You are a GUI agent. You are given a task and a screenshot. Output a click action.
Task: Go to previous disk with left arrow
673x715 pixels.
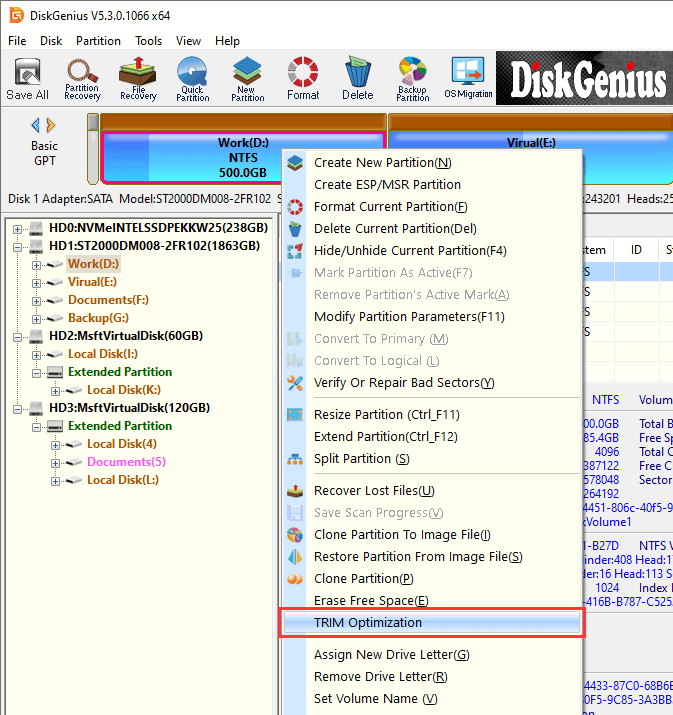pos(36,125)
